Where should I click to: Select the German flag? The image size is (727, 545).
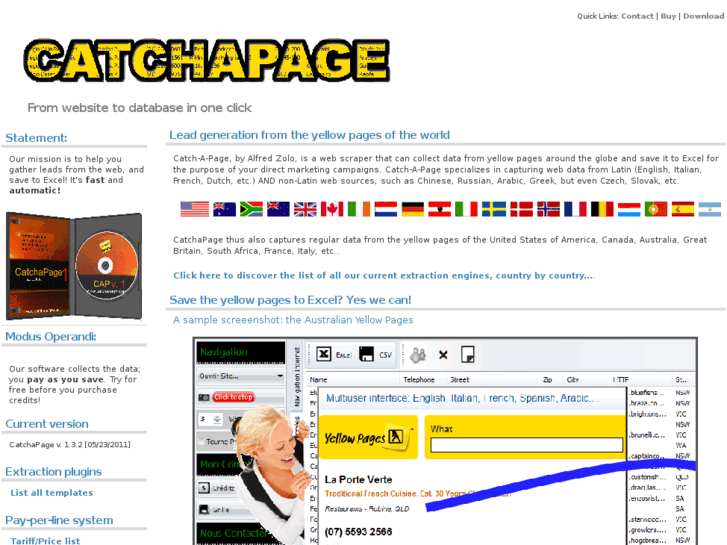pyautogui.click(x=413, y=209)
